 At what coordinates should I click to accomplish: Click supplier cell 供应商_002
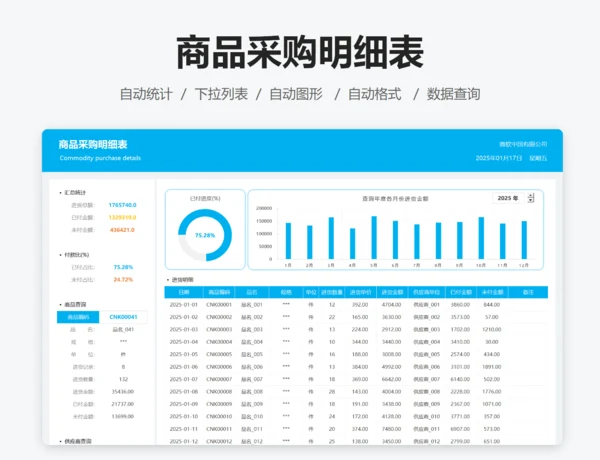point(426,317)
